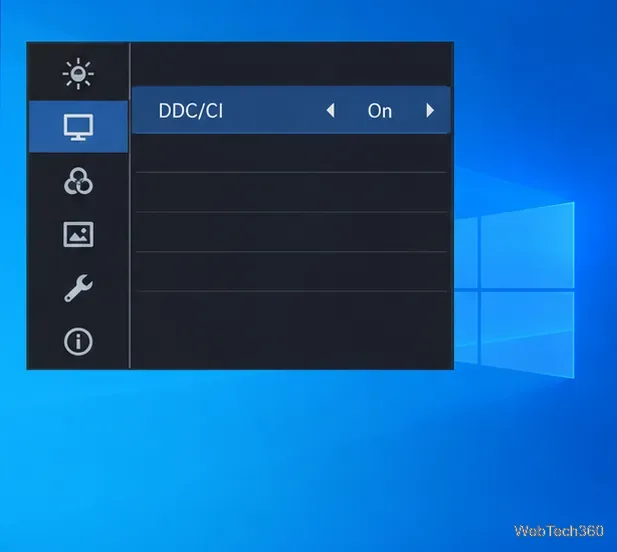
Task: Select the DDC/CI label
Action: click(x=191, y=111)
